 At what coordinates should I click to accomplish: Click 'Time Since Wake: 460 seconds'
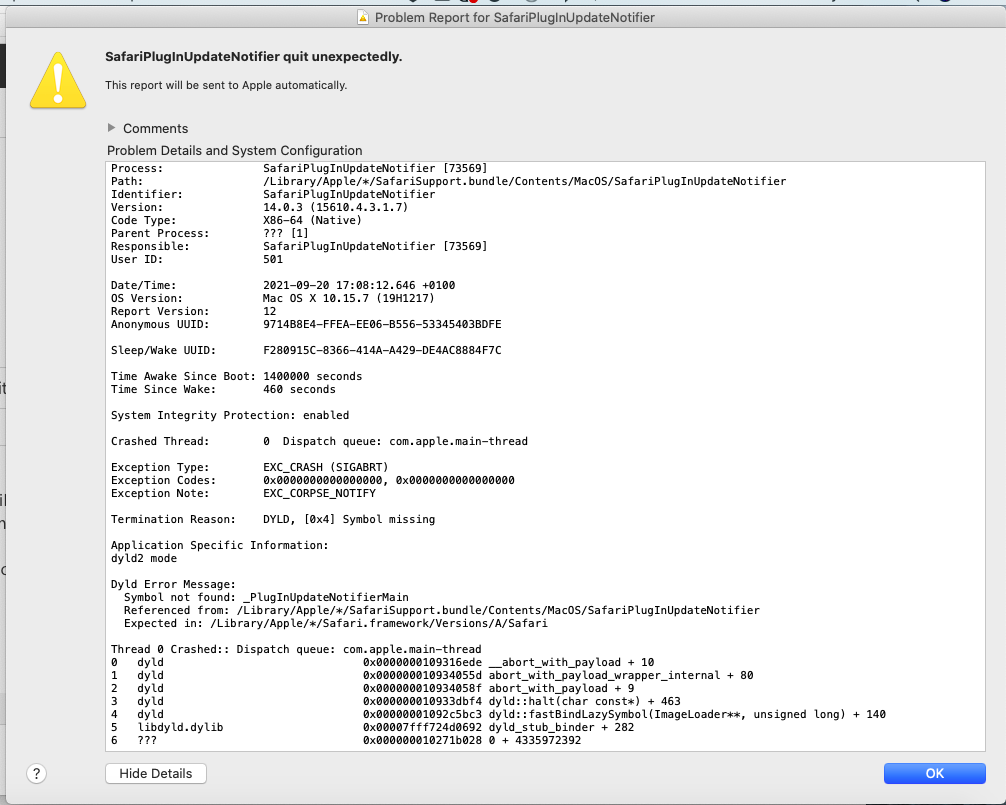223,389
